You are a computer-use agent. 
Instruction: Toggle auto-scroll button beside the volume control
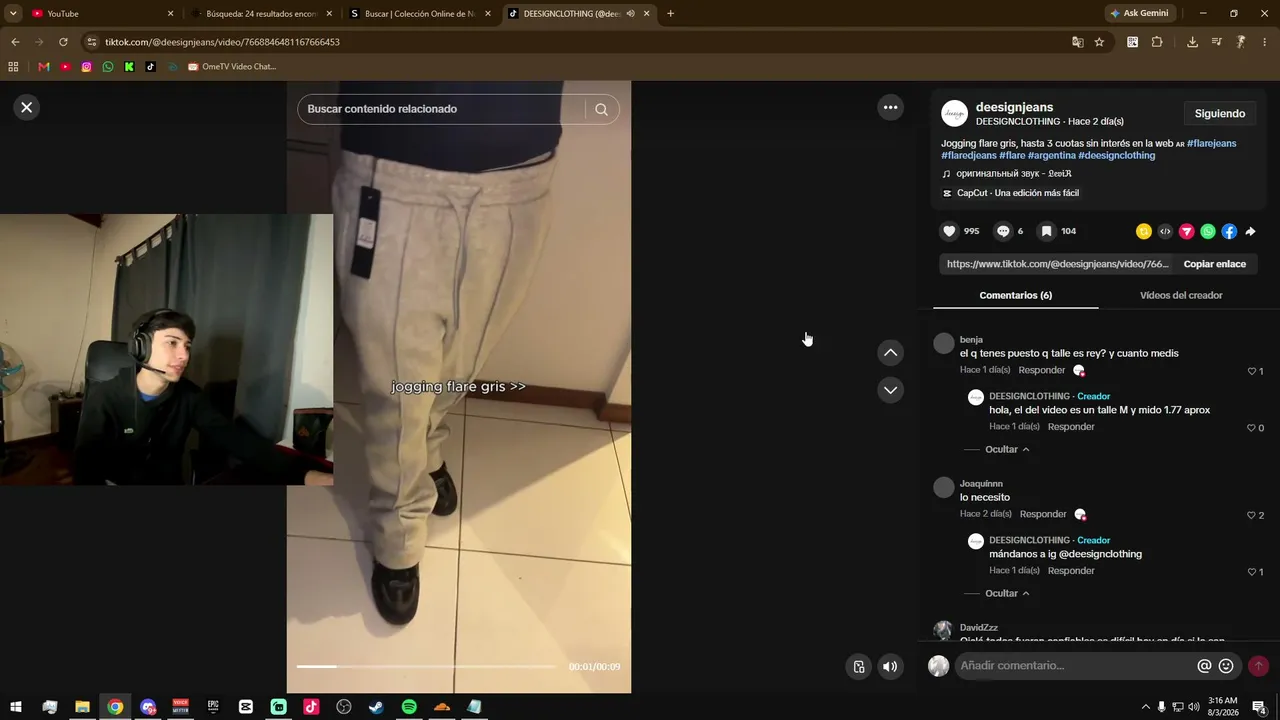[858, 667]
